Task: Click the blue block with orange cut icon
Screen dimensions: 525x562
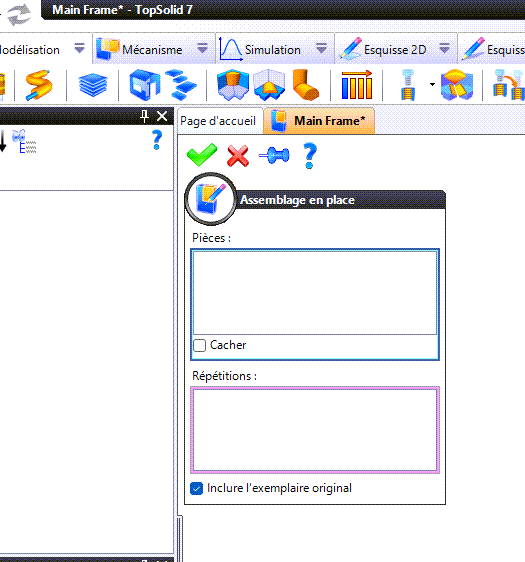Action: click(x=457, y=85)
